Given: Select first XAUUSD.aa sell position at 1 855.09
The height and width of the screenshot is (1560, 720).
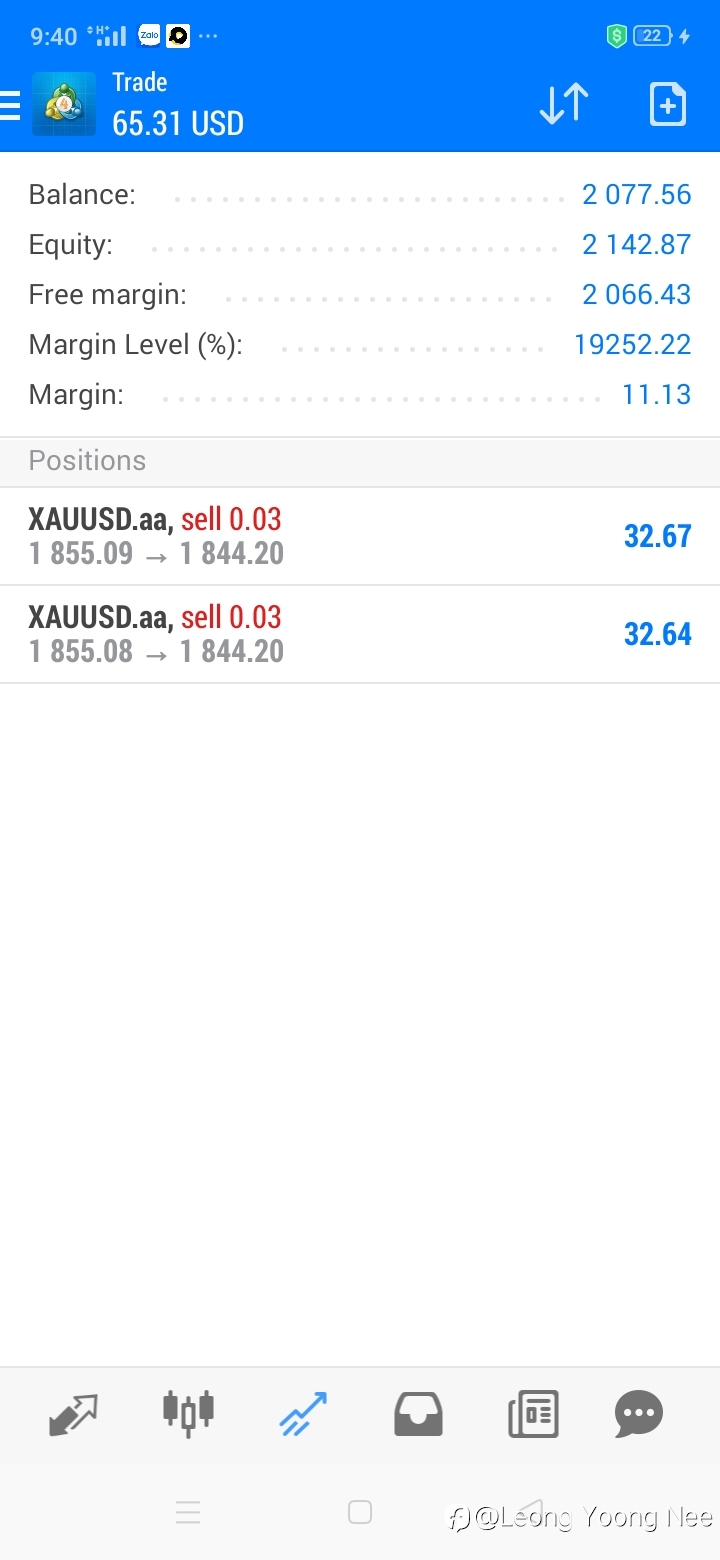Looking at the screenshot, I should (360, 536).
